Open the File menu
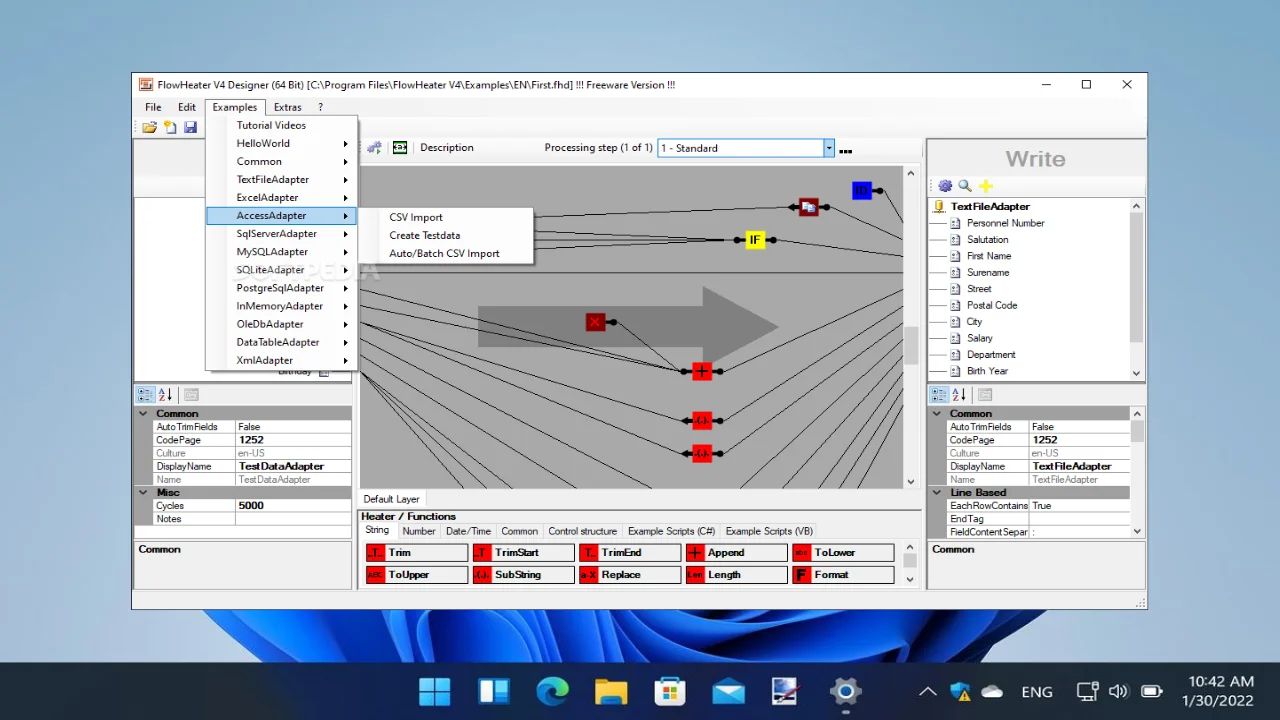Screen dimensions: 1280x720 [x=153, y=107]
